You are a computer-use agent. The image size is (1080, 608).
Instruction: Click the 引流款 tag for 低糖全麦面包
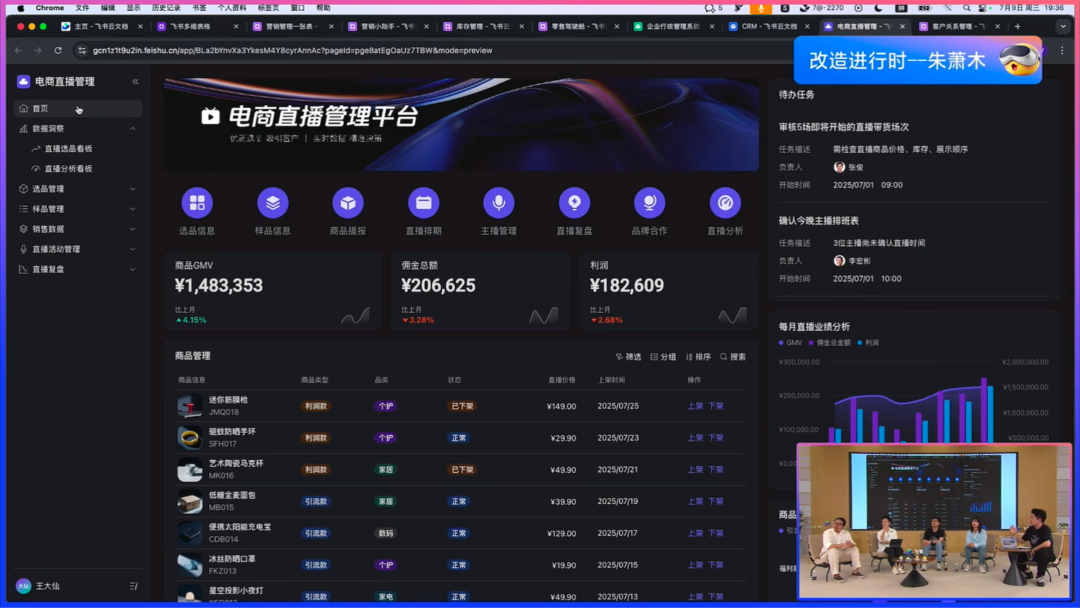click(315, 501)
